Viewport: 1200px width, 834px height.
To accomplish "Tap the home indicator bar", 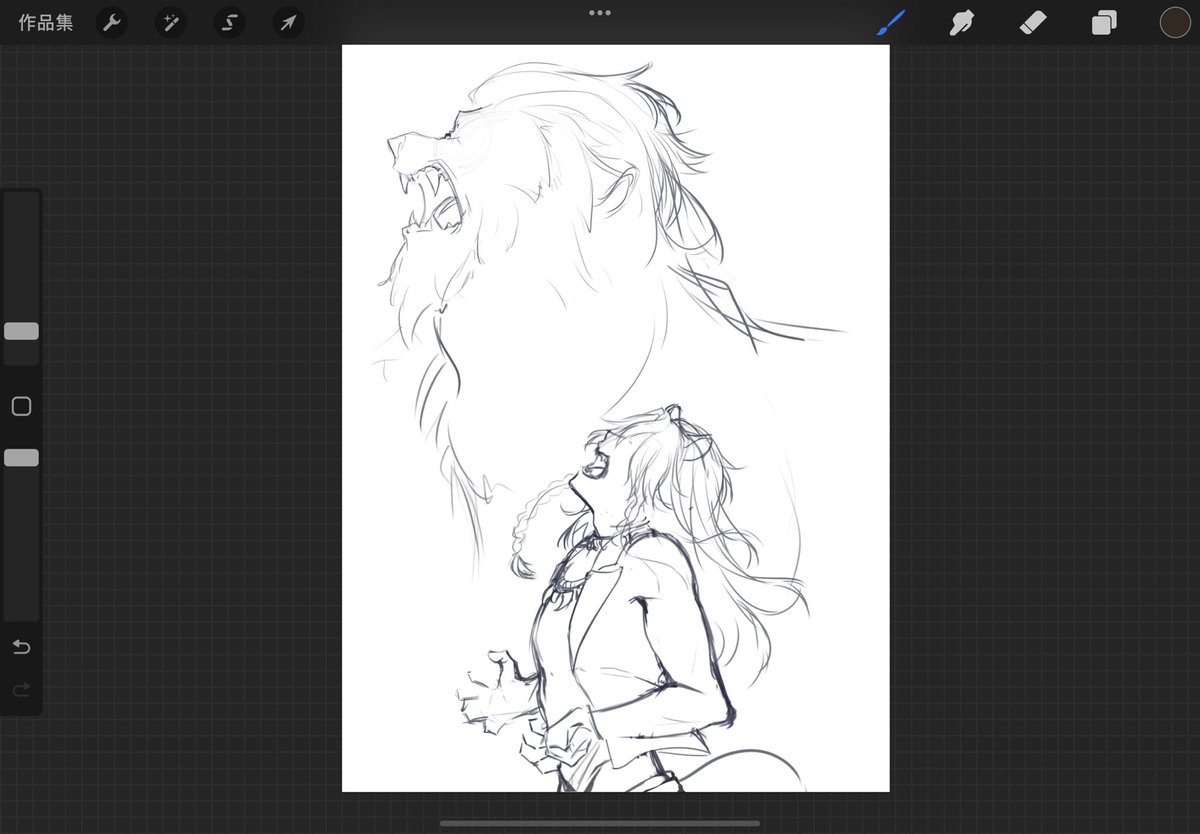I will click(600, 824).
